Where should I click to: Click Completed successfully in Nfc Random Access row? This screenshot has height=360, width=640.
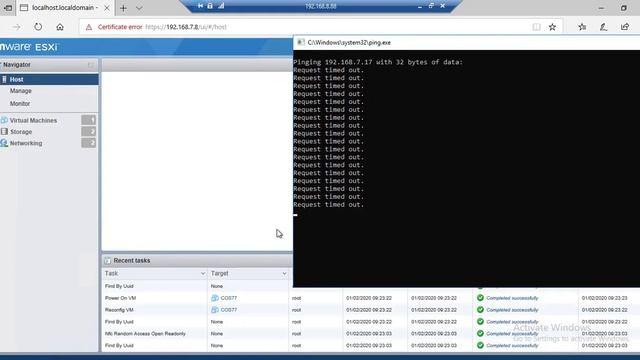pos(512,333)
